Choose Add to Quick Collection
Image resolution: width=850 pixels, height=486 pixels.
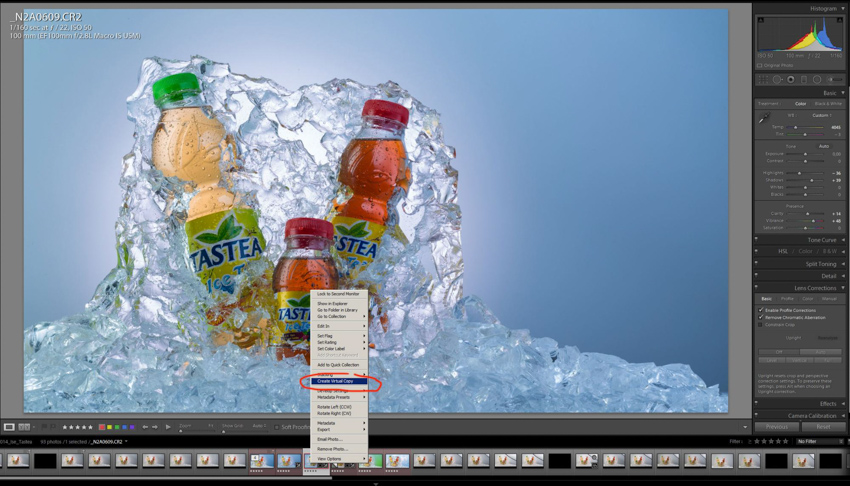339,365
